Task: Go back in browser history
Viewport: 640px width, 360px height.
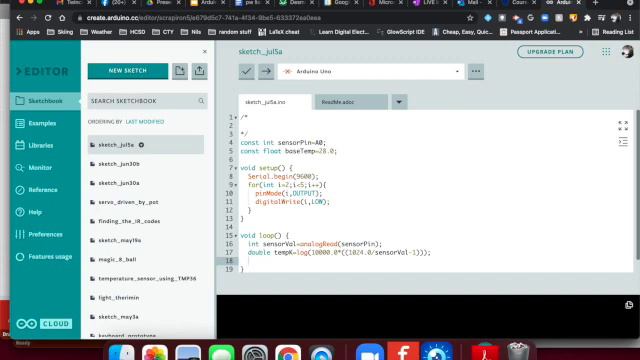Action: (20, 18)
